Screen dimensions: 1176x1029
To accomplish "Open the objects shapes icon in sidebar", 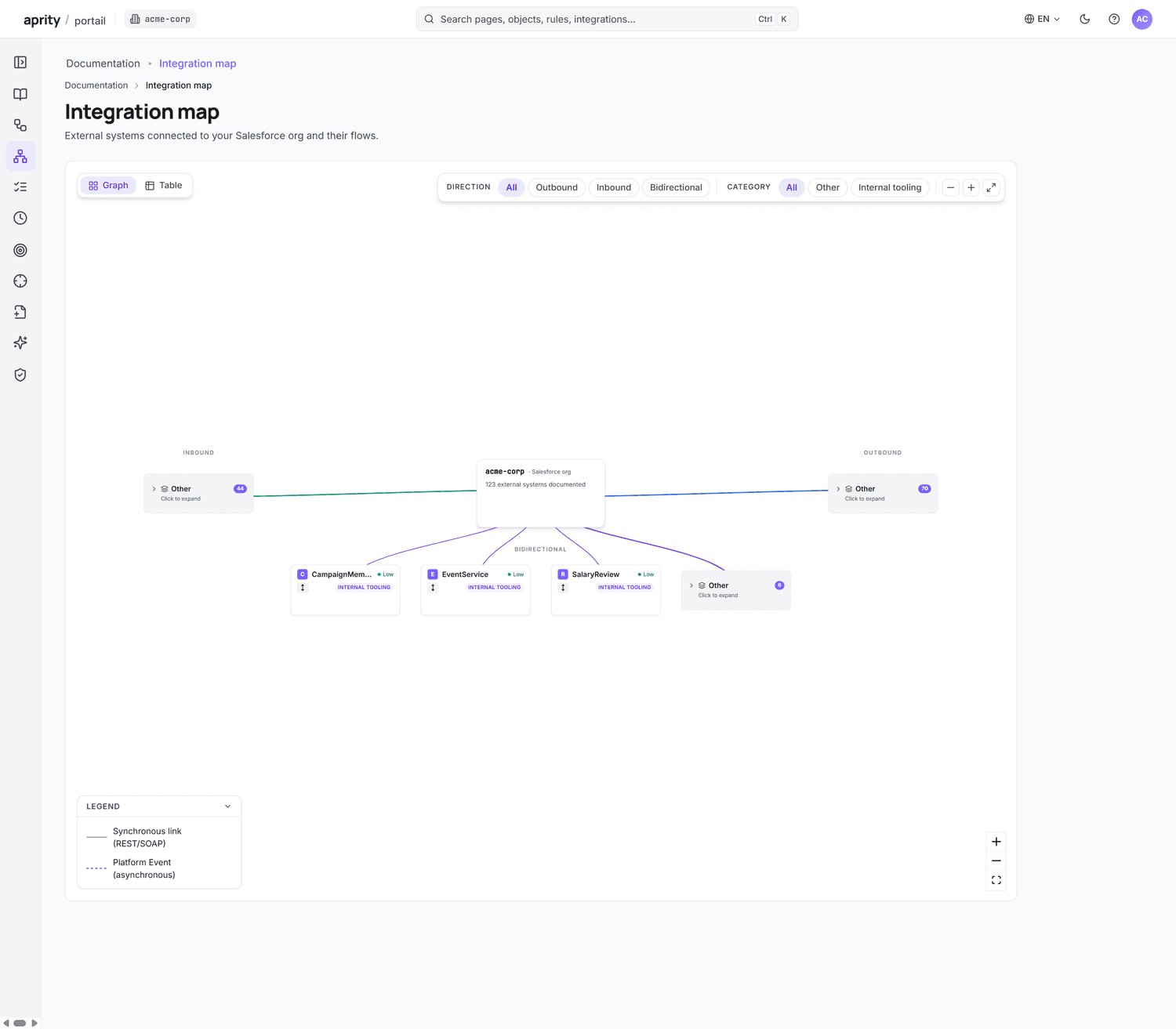I will click(x=20, y=125).
